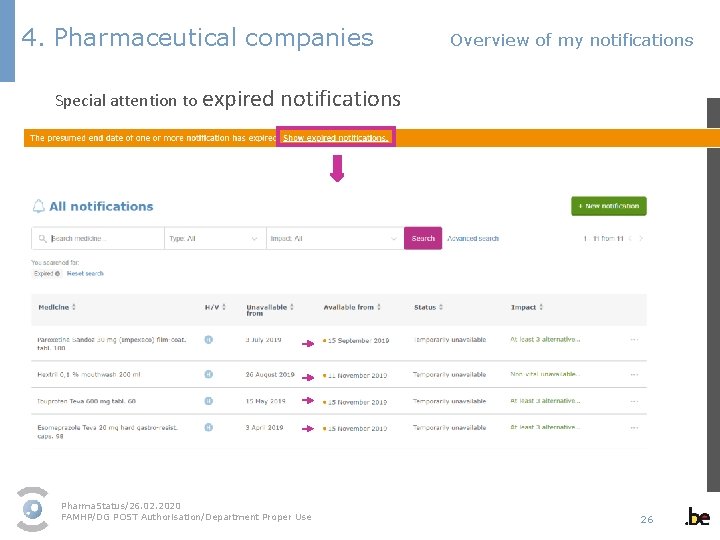Click the Reset search link
This screenshot has height=540, width=720.
pyautogui.click(x=85, y=273)
